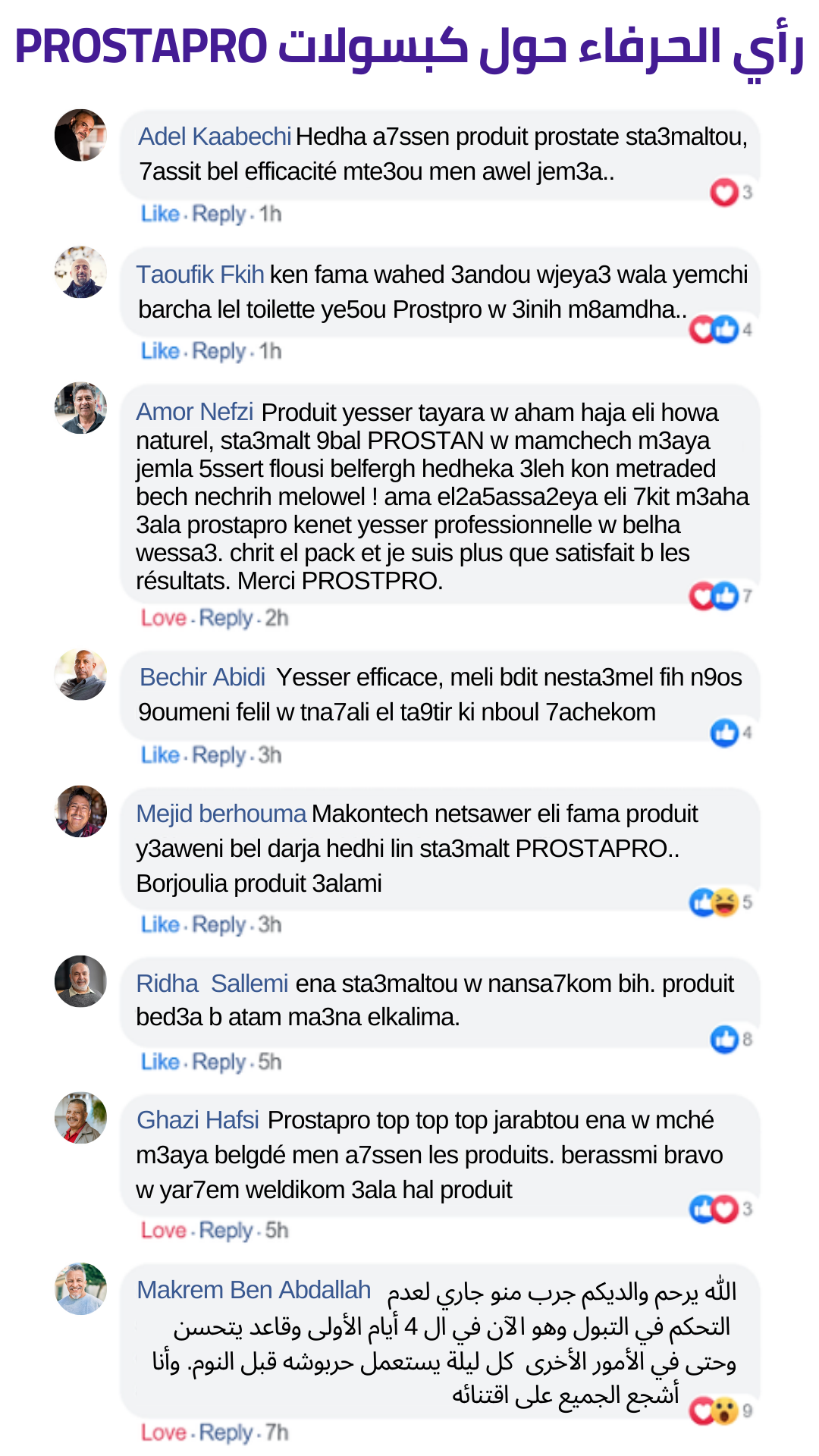This screenshot has height=1456, width=819.
Task: Open Mejid berhouma's avatar
Action: point(80,811)
